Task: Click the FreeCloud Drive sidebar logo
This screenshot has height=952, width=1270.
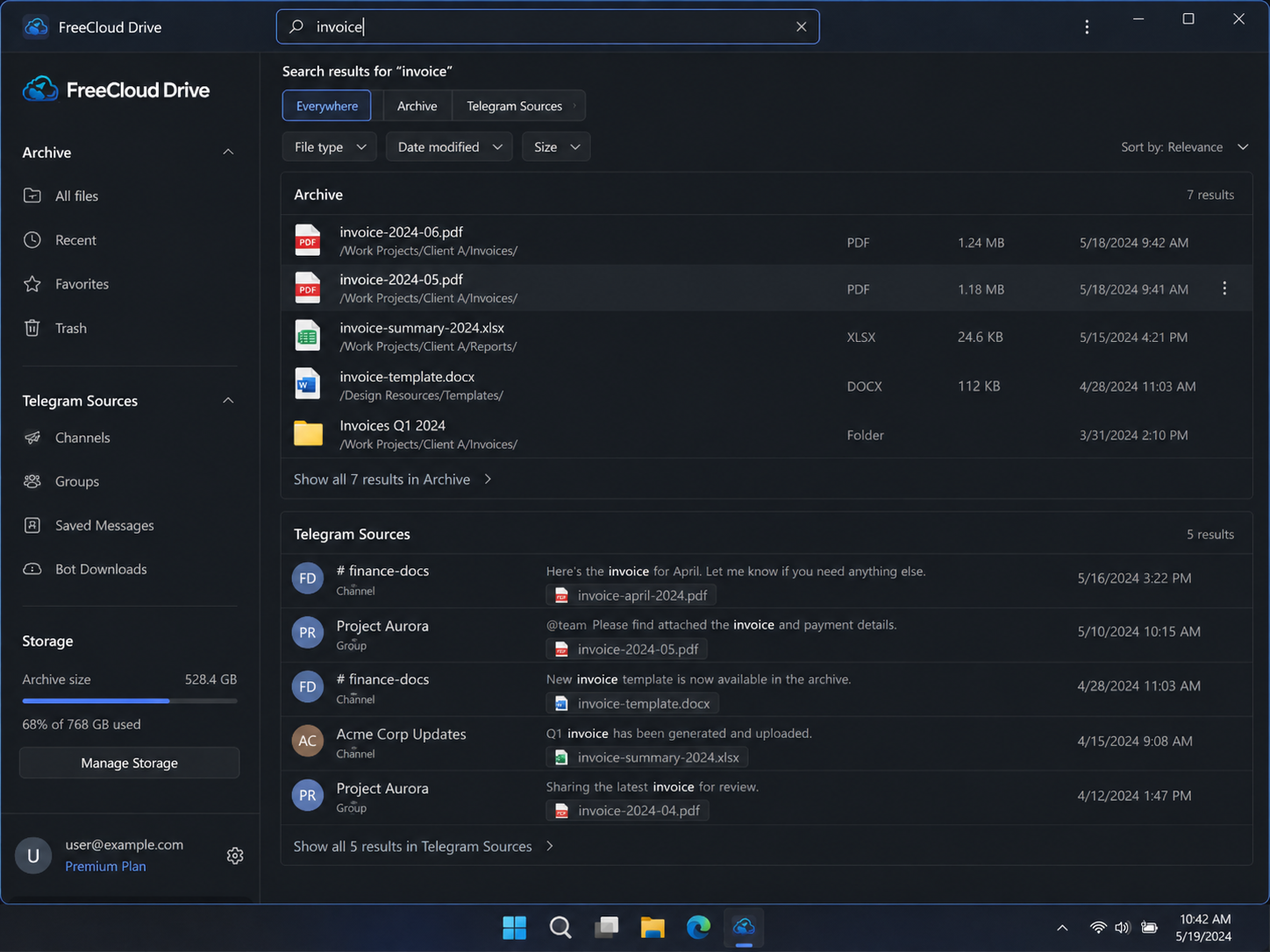Action: pos(116,89)
